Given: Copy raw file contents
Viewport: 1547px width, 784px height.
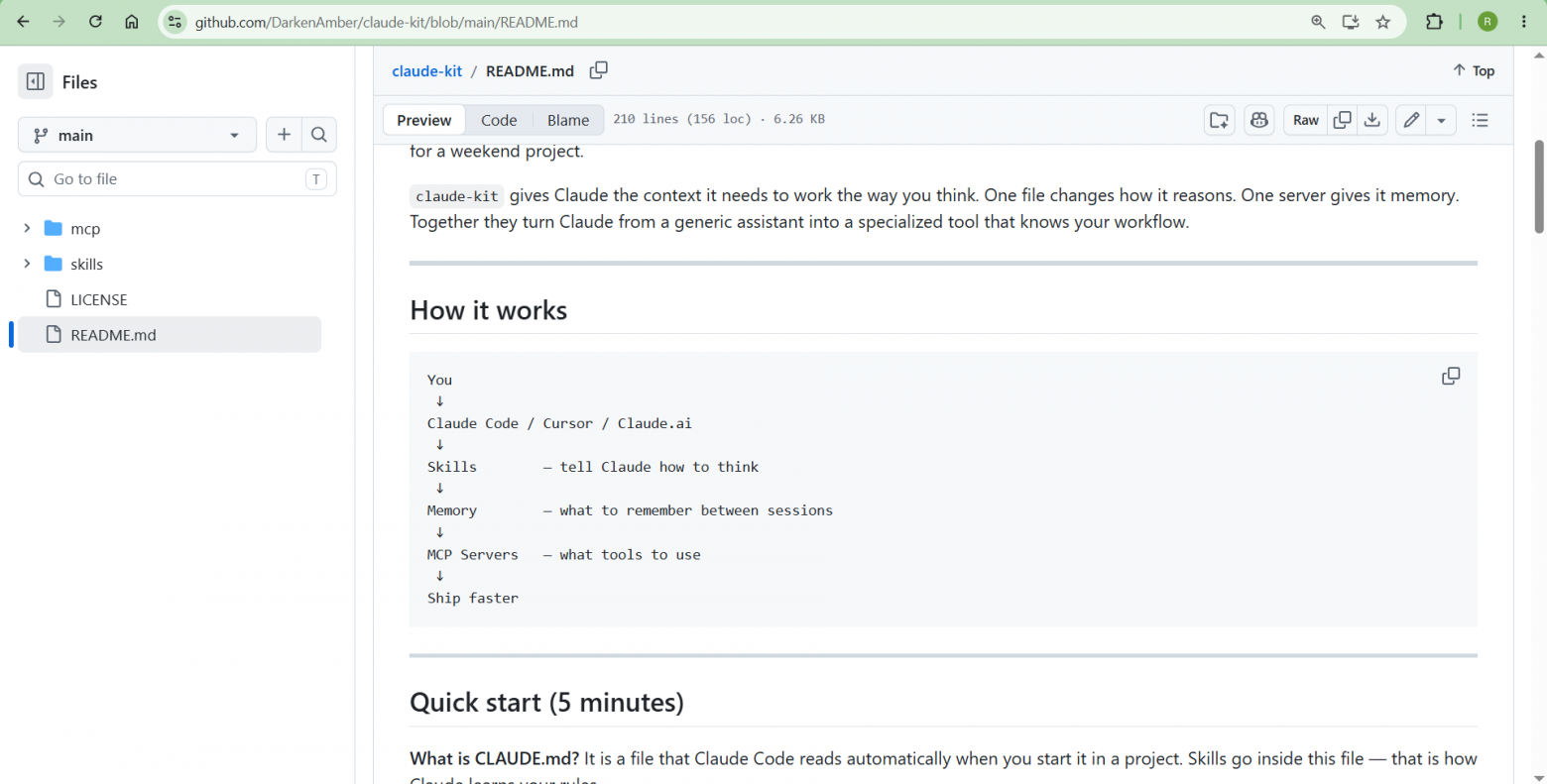Looking at the screenshot, I should click(x=1343, y=120).
